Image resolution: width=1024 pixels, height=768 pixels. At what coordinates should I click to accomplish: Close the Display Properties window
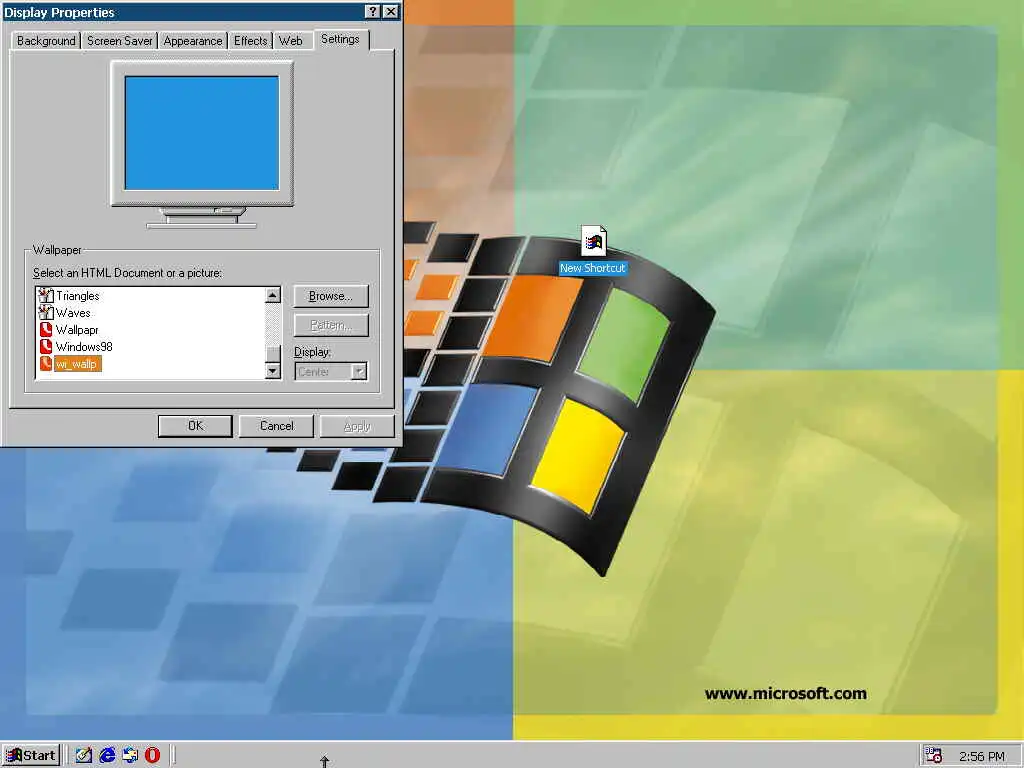[390, 12]
